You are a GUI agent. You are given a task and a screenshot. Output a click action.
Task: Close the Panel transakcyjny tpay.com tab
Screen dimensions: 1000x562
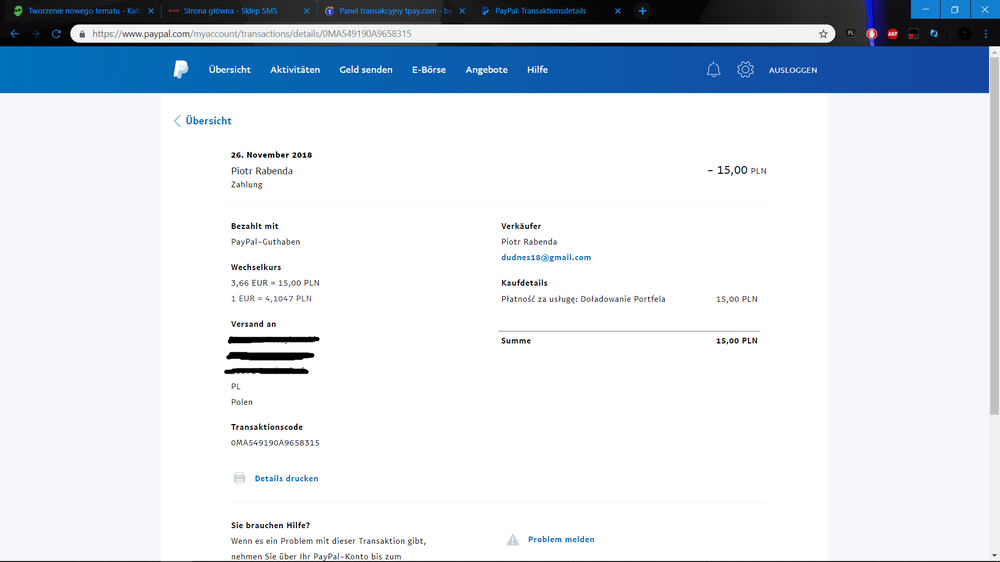(x=462, y=11)
